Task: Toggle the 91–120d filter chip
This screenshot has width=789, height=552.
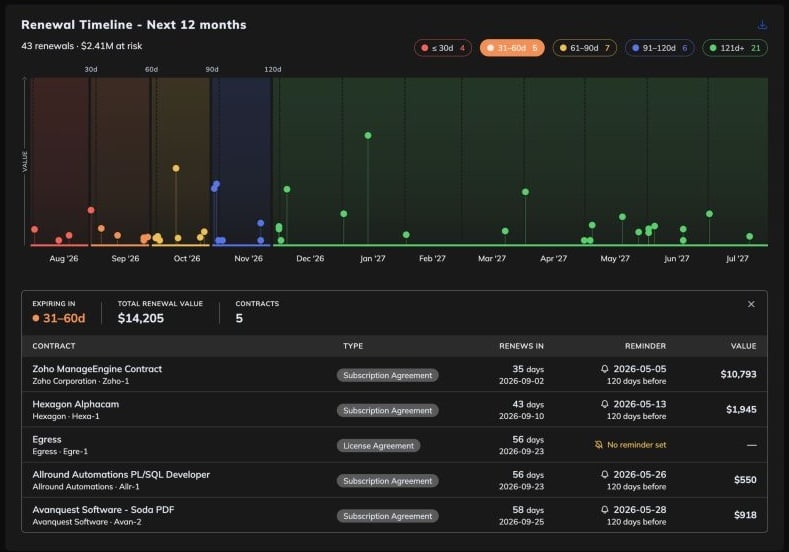Action: tap(659, 48)
